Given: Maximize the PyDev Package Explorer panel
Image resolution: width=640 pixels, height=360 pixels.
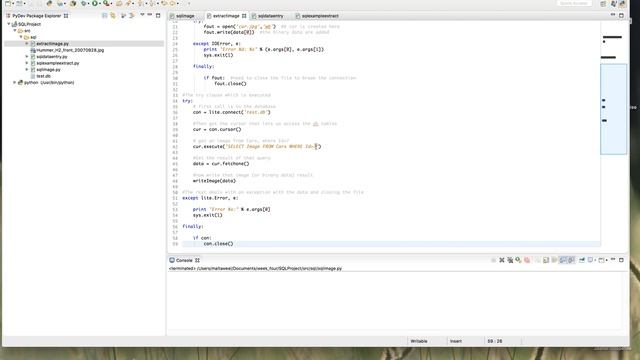Looking at the screenshot, I should (158, 15).
